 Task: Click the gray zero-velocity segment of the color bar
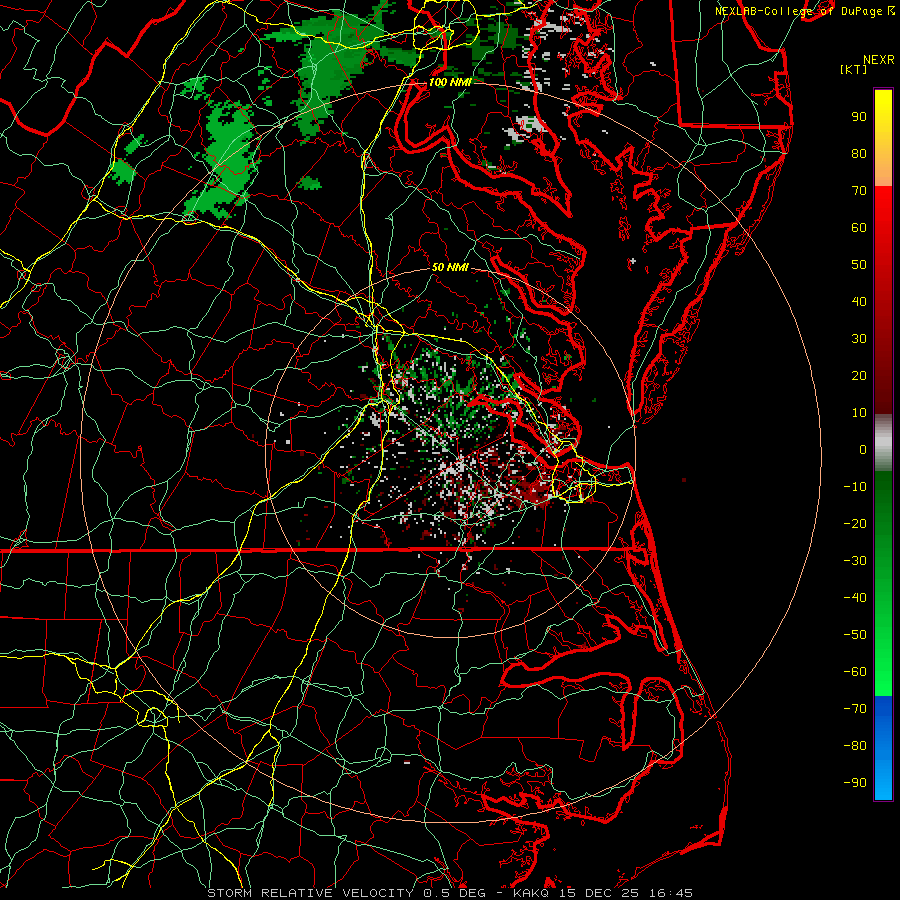pos(883,443)
